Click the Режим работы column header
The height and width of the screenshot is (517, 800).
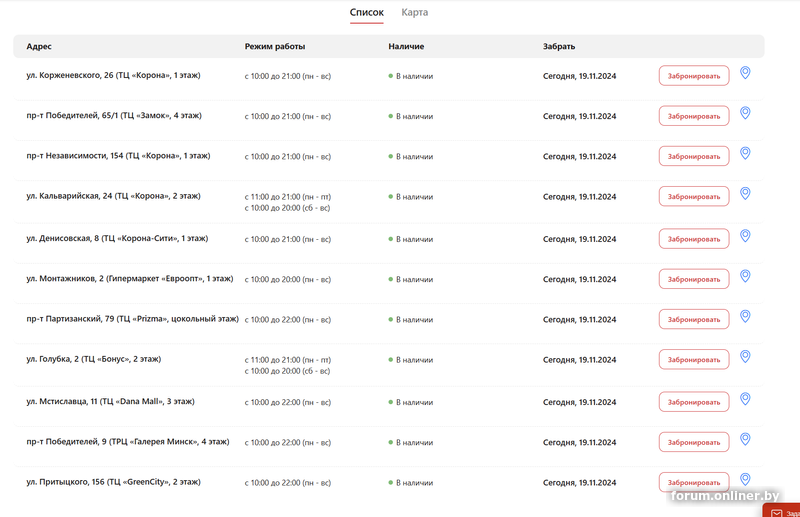[x=274, y=46]
